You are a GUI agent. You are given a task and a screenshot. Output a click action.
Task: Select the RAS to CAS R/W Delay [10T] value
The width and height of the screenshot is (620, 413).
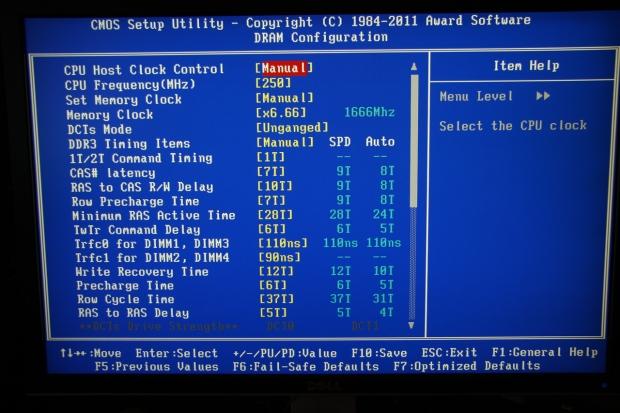click(275, 186)
